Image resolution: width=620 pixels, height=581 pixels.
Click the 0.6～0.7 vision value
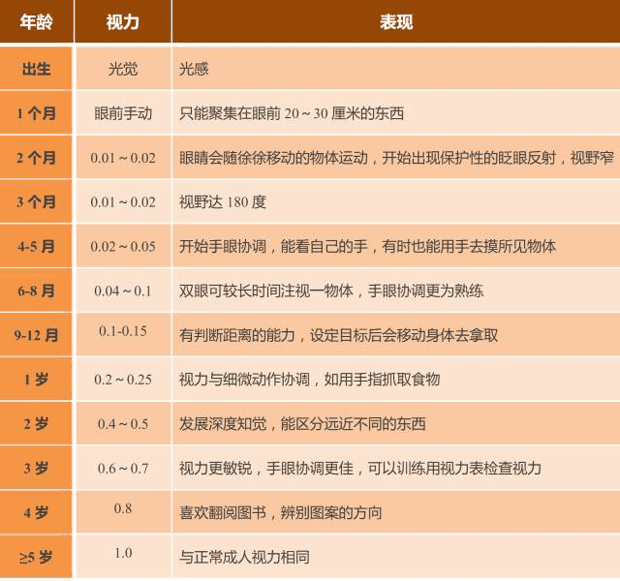(123, 468)
